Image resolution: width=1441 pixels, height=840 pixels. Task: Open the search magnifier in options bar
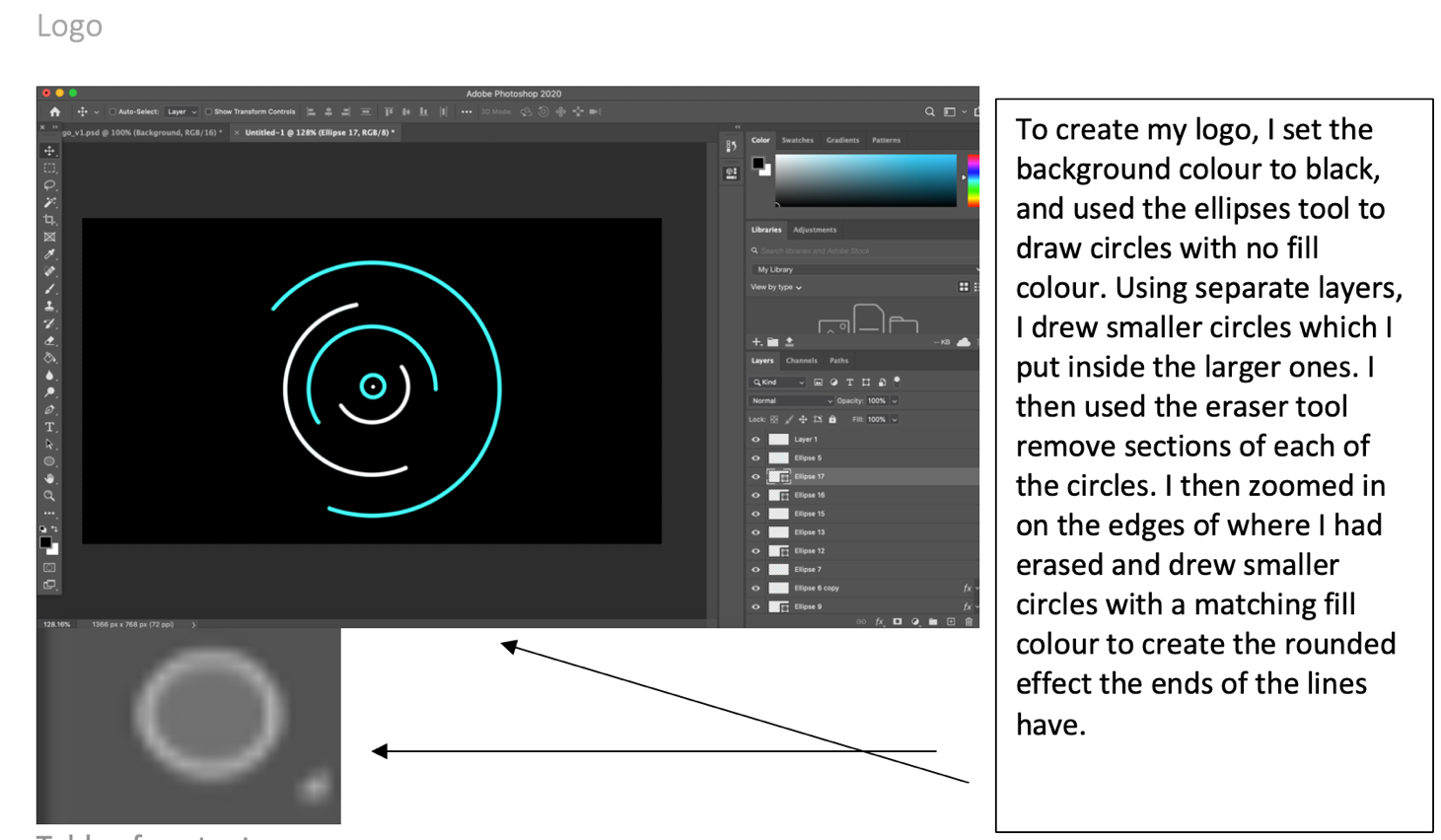point(929,112)
